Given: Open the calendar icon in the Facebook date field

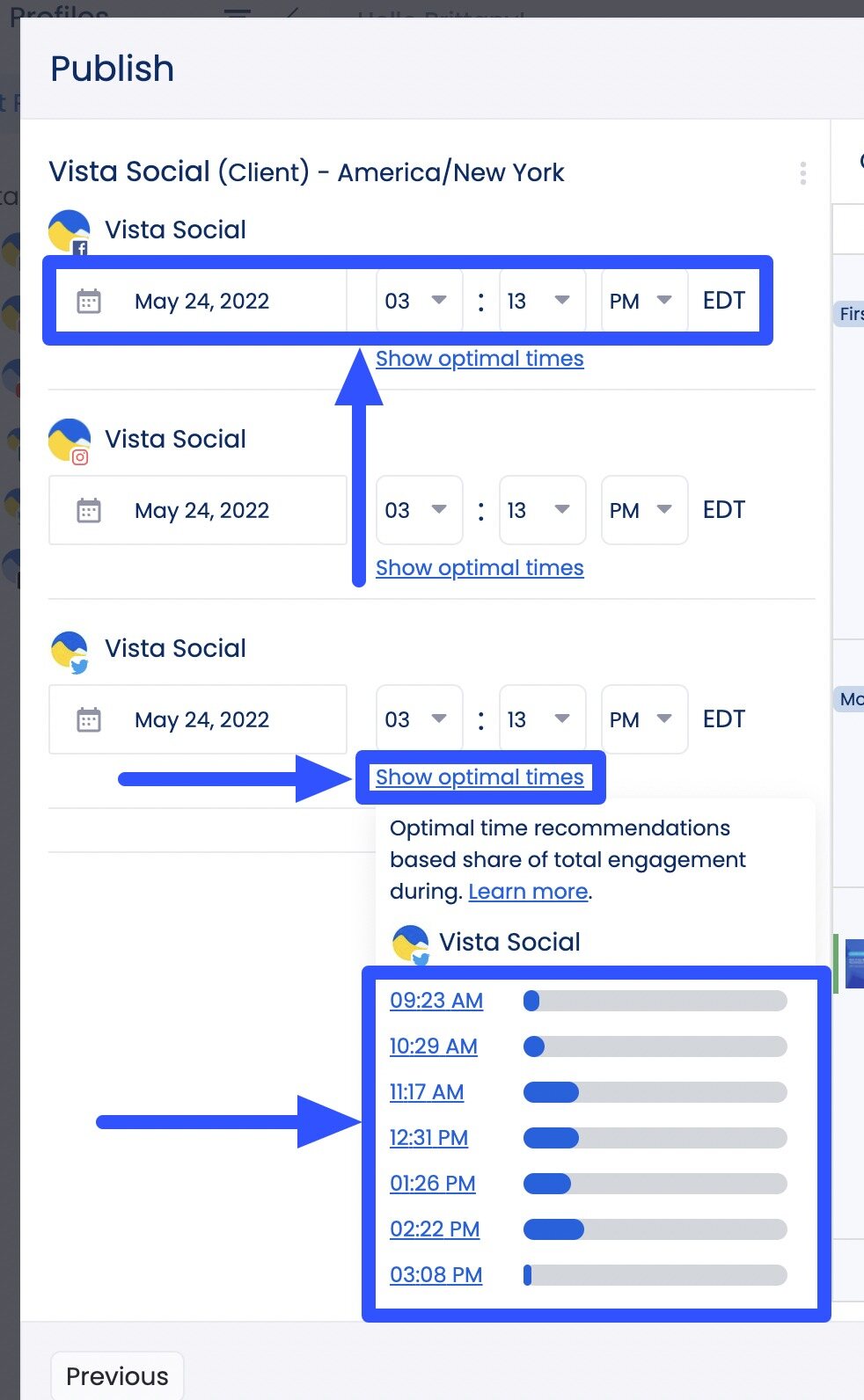Looking at the screenshot, I should click(x=87, y=301).
